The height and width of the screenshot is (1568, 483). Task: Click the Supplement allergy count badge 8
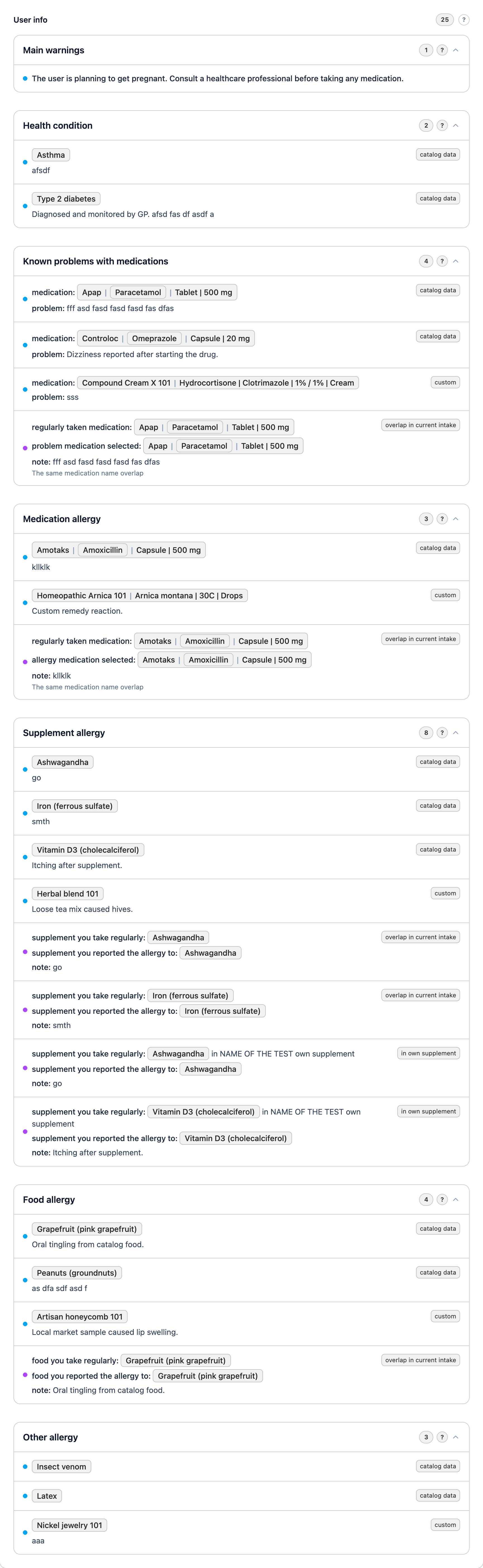426,733
